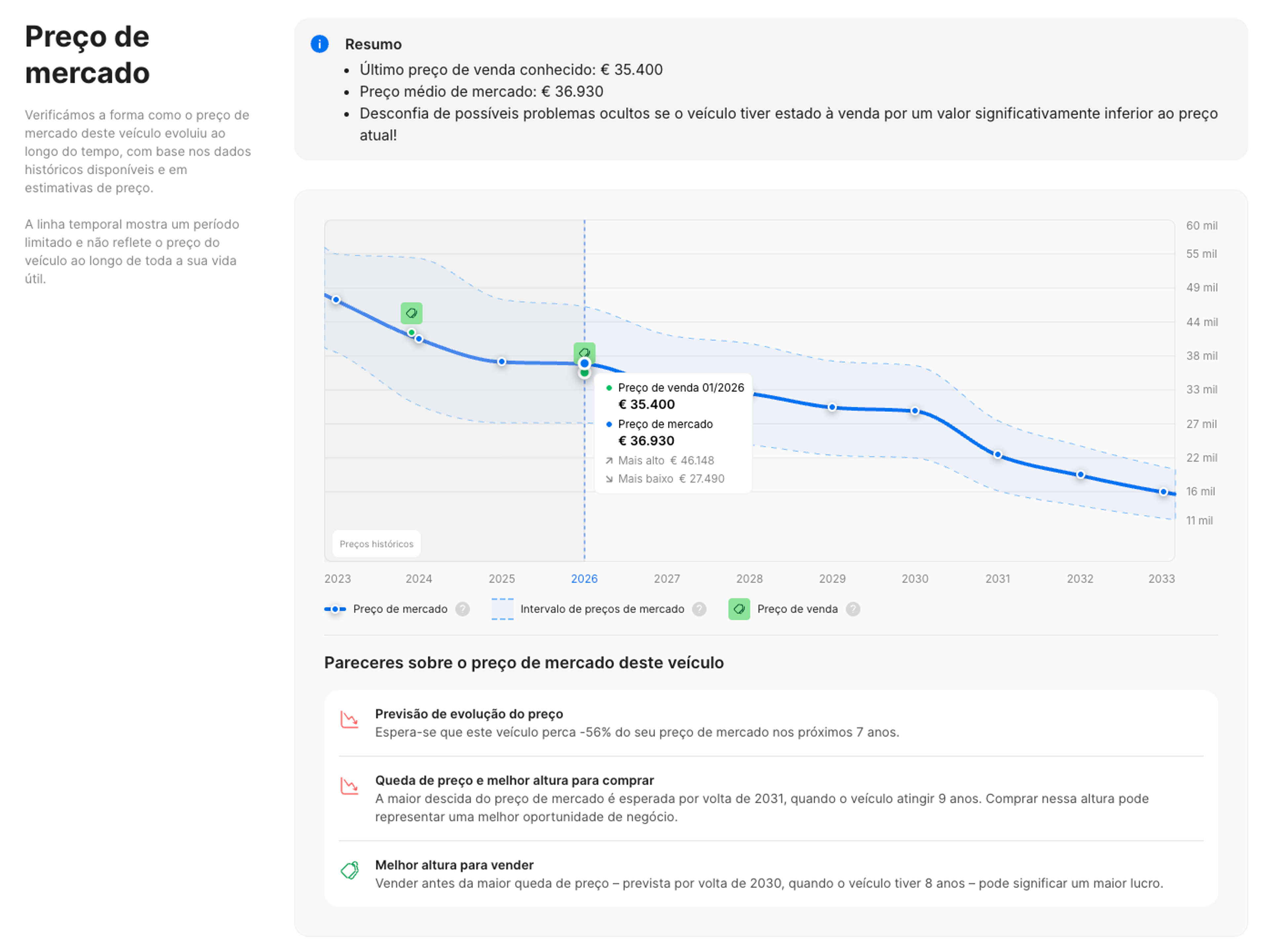Select the green sale price tag on 2024
Image resolution: width=1269 pixels, height=952 pixels.
click(411, 313)
